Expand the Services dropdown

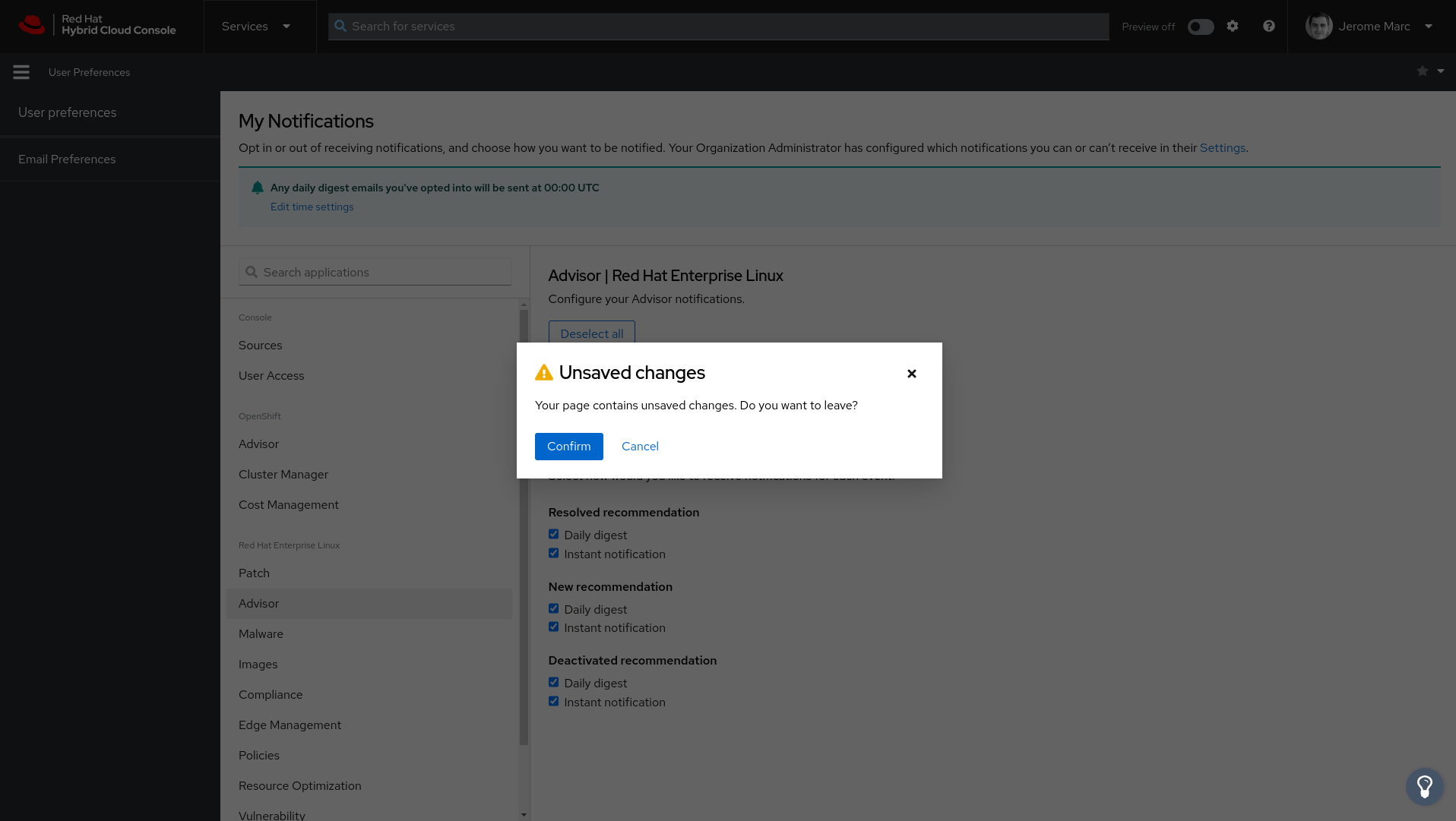coord(256,26)
